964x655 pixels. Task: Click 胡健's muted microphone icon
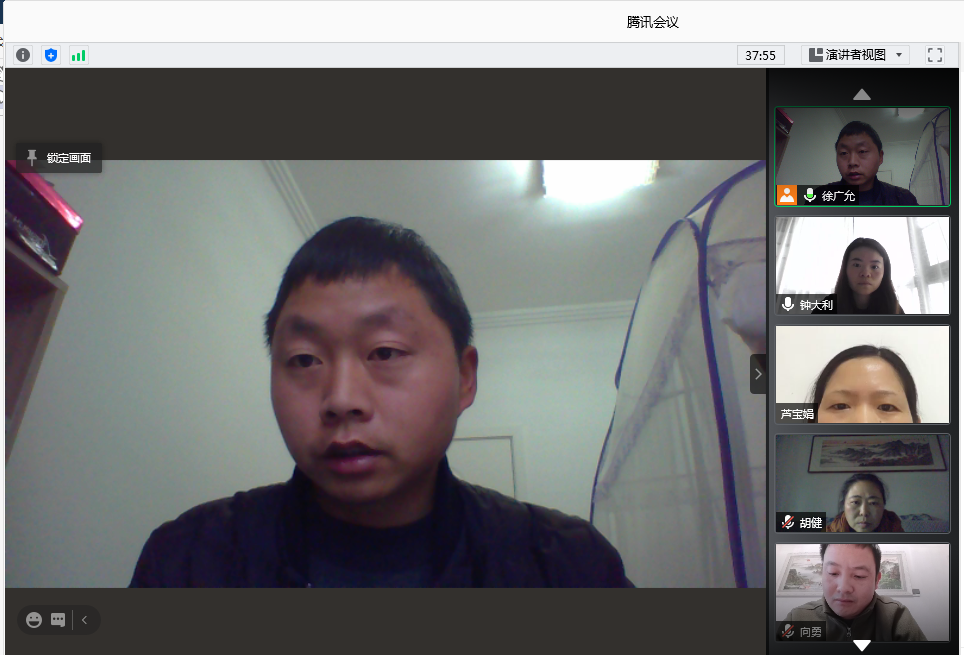point(788,522)
